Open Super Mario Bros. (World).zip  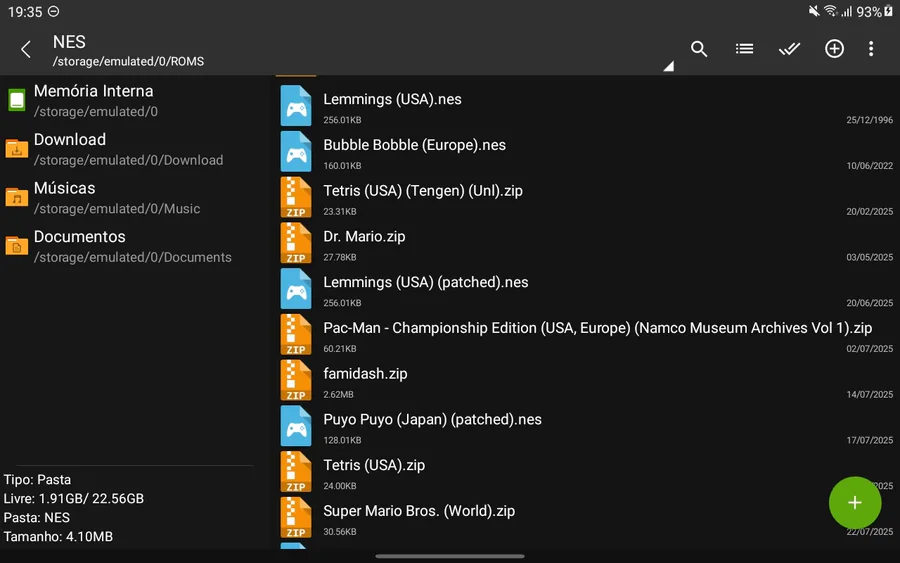click(419, 511)
